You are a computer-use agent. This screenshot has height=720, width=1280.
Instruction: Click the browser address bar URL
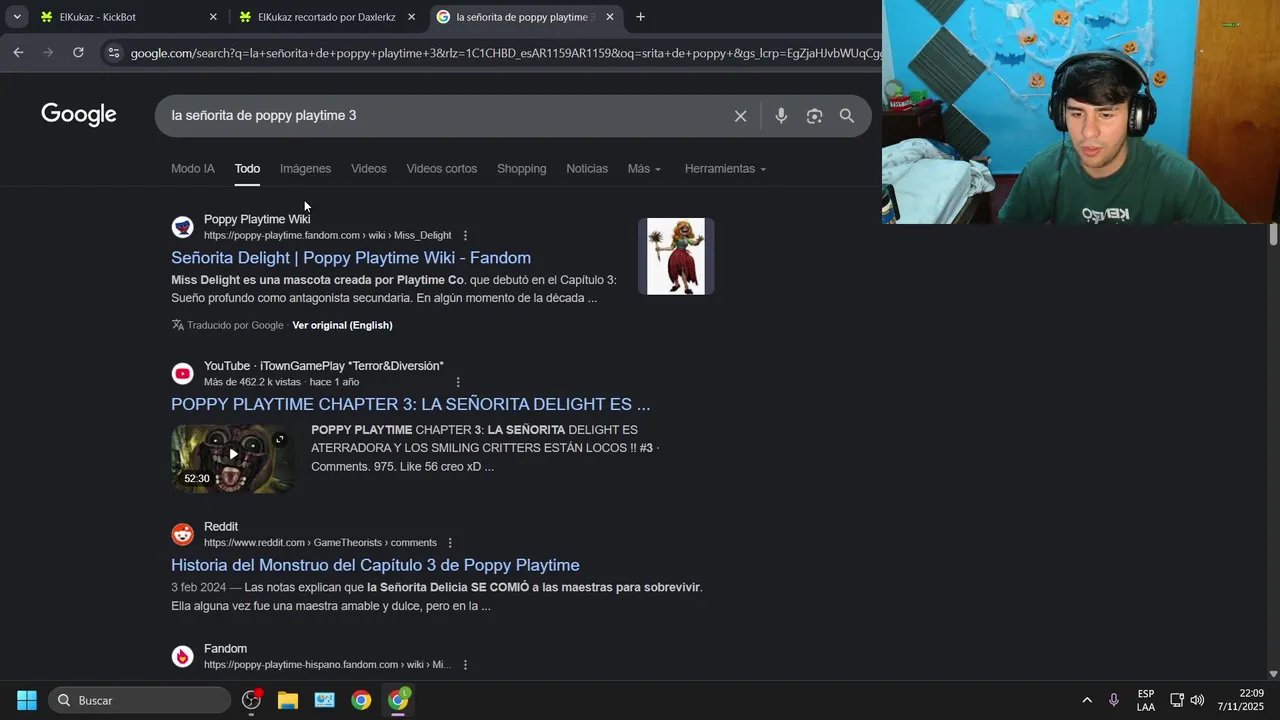click(x=505, y=53)
